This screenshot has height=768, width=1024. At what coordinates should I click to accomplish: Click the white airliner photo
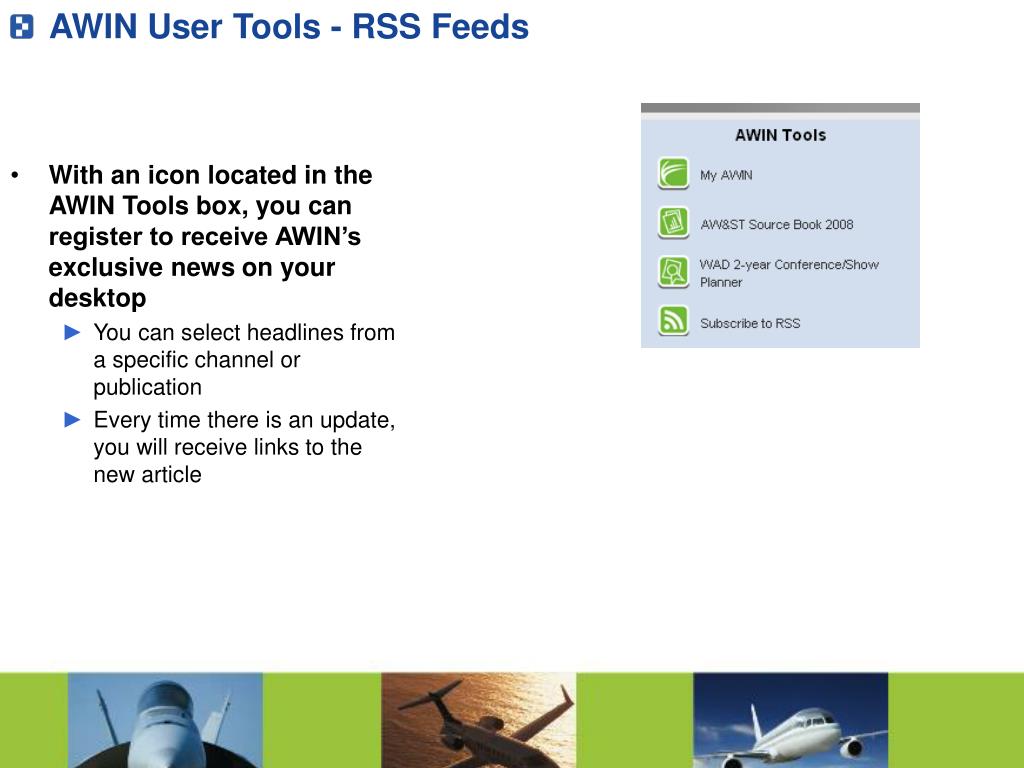(x=790, y=720)
